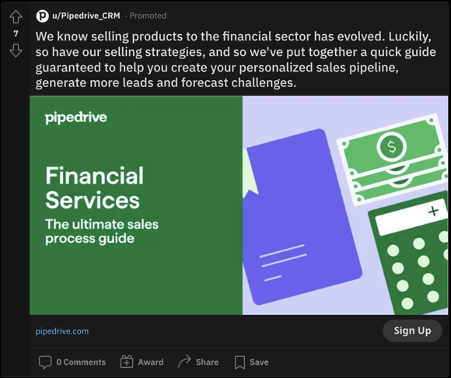Select the Award text label
Viewport: 451px width, 378px height.
click(151, 362)
